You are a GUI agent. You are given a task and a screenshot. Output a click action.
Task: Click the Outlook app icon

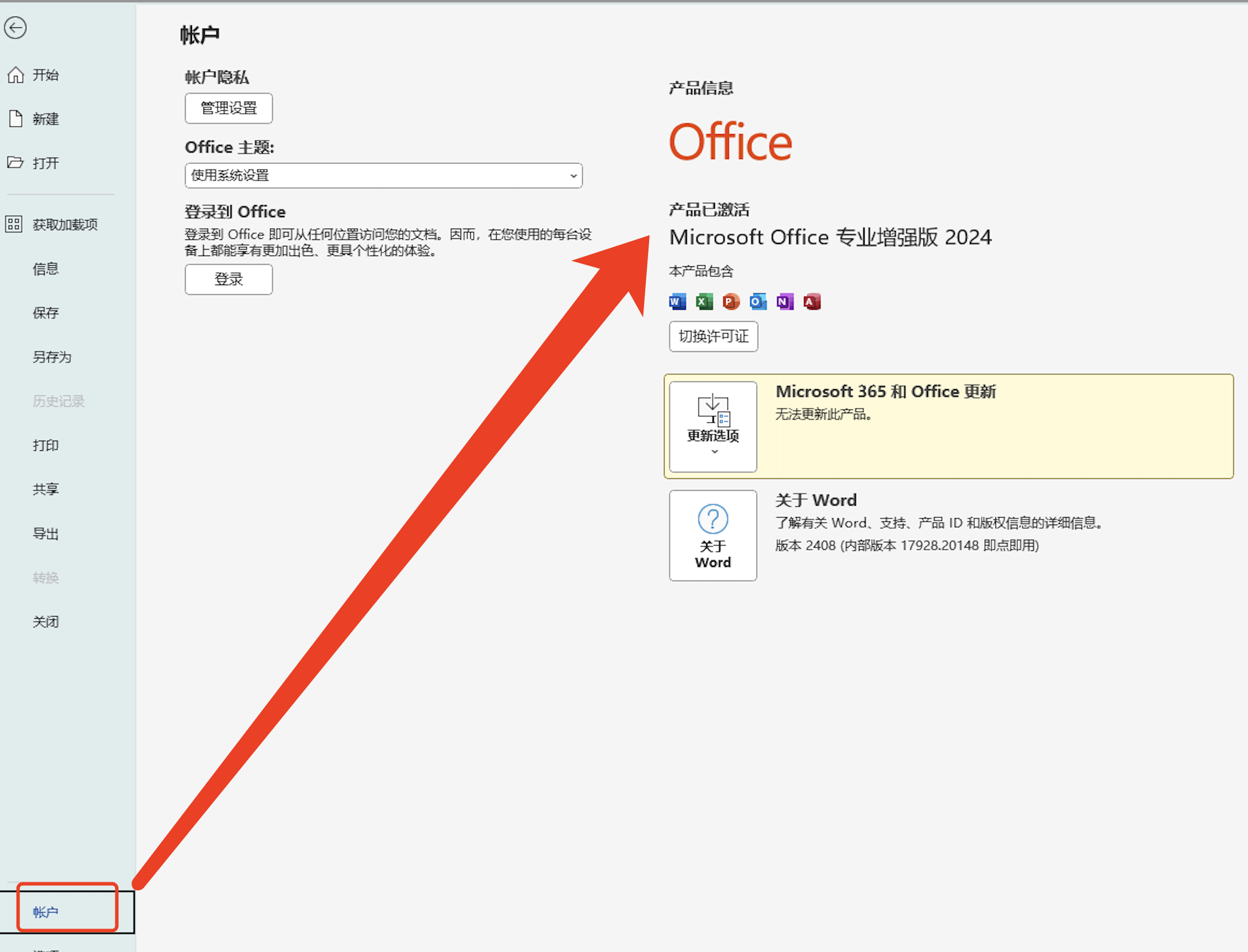pos(758,301)
